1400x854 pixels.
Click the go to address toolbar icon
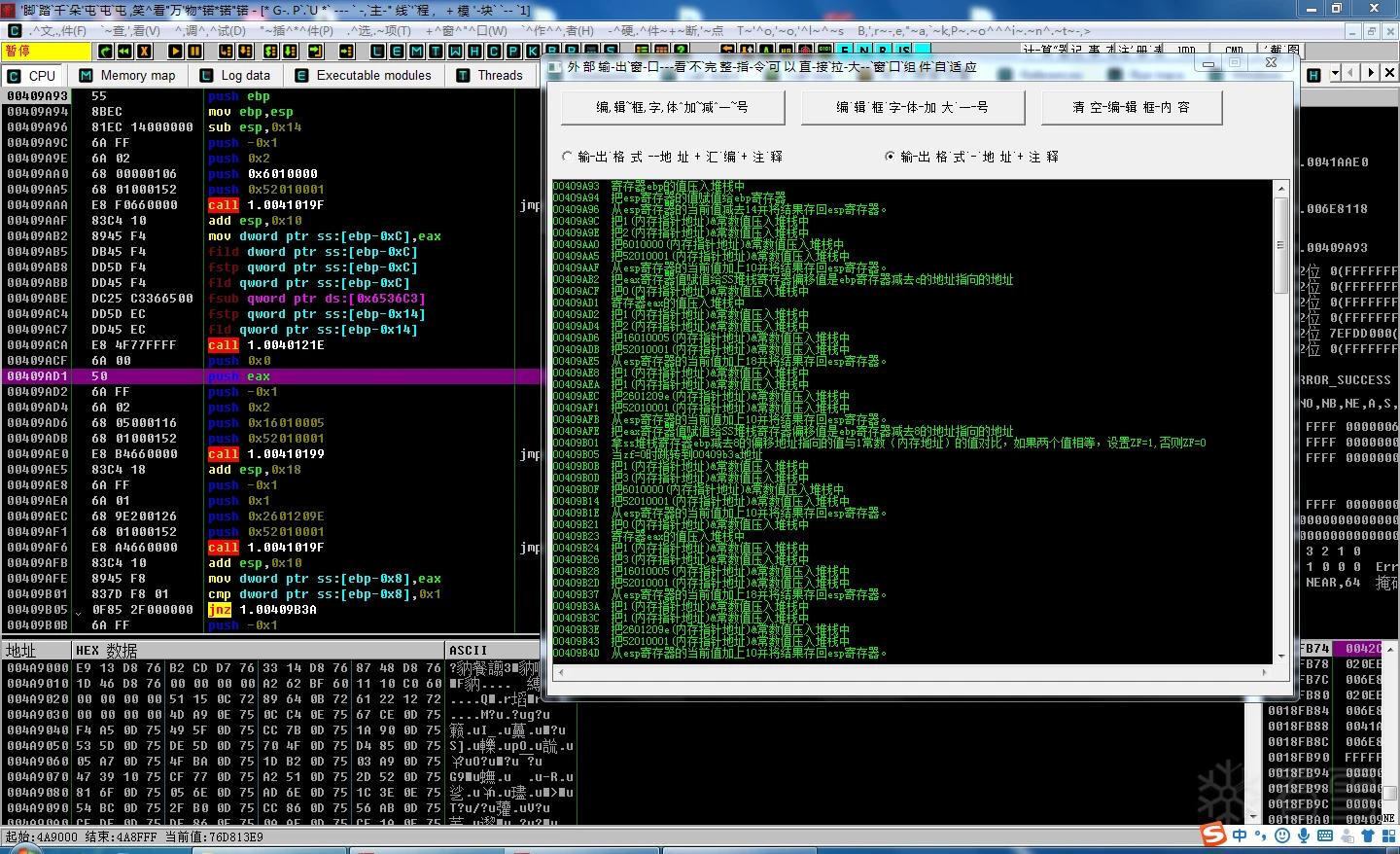346,51
